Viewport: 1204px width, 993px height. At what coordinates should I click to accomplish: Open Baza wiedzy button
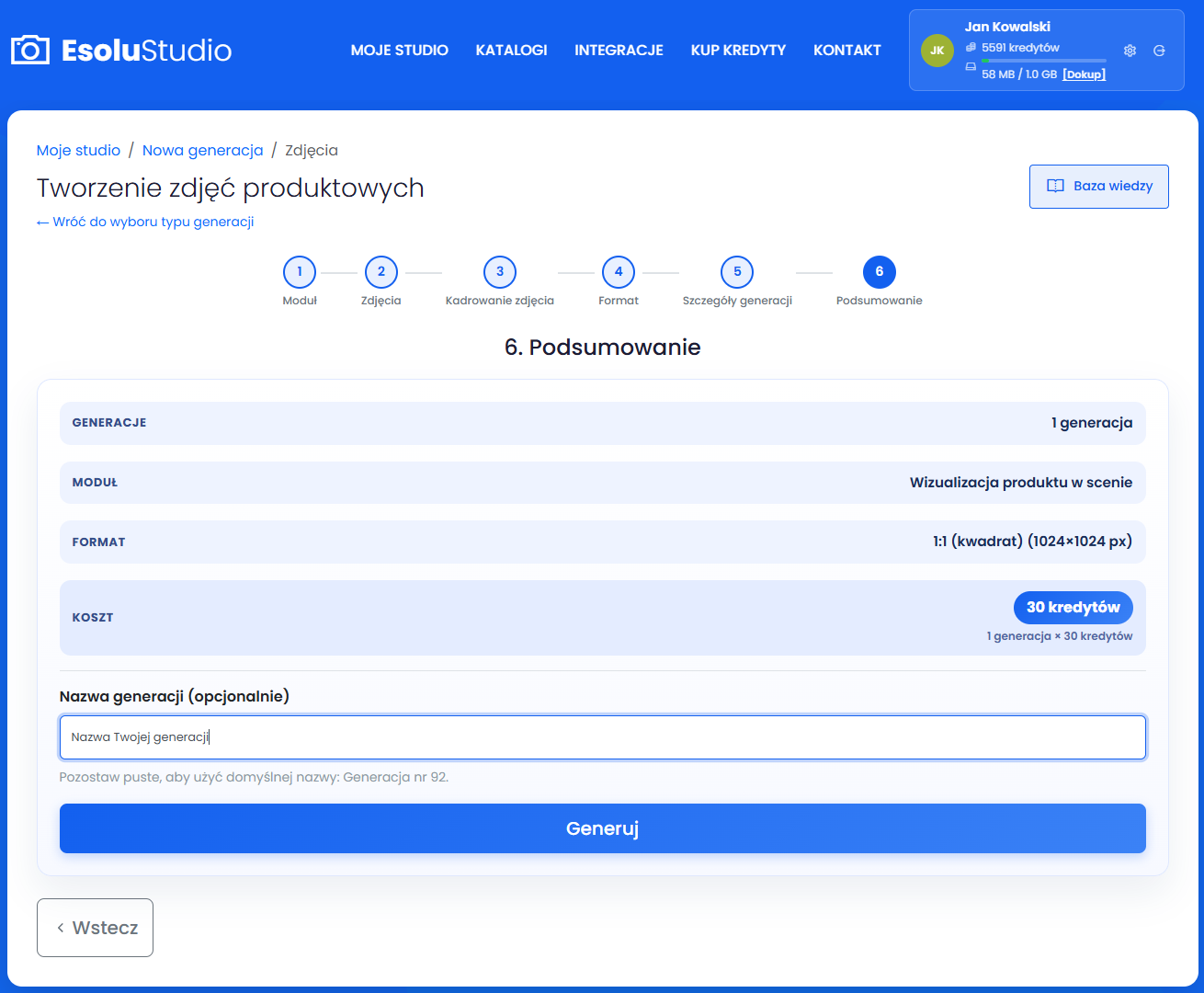click(x=1099, y=187)
